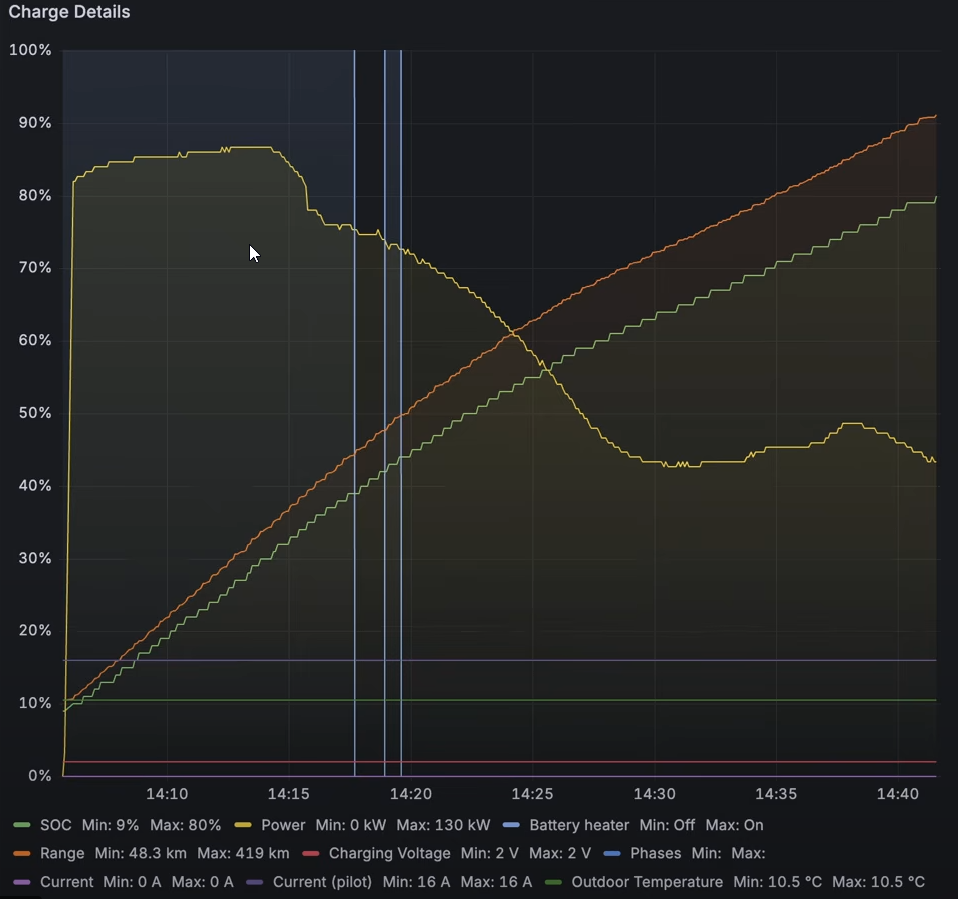Toggle the Battery heater legend label

pos(580,825)
